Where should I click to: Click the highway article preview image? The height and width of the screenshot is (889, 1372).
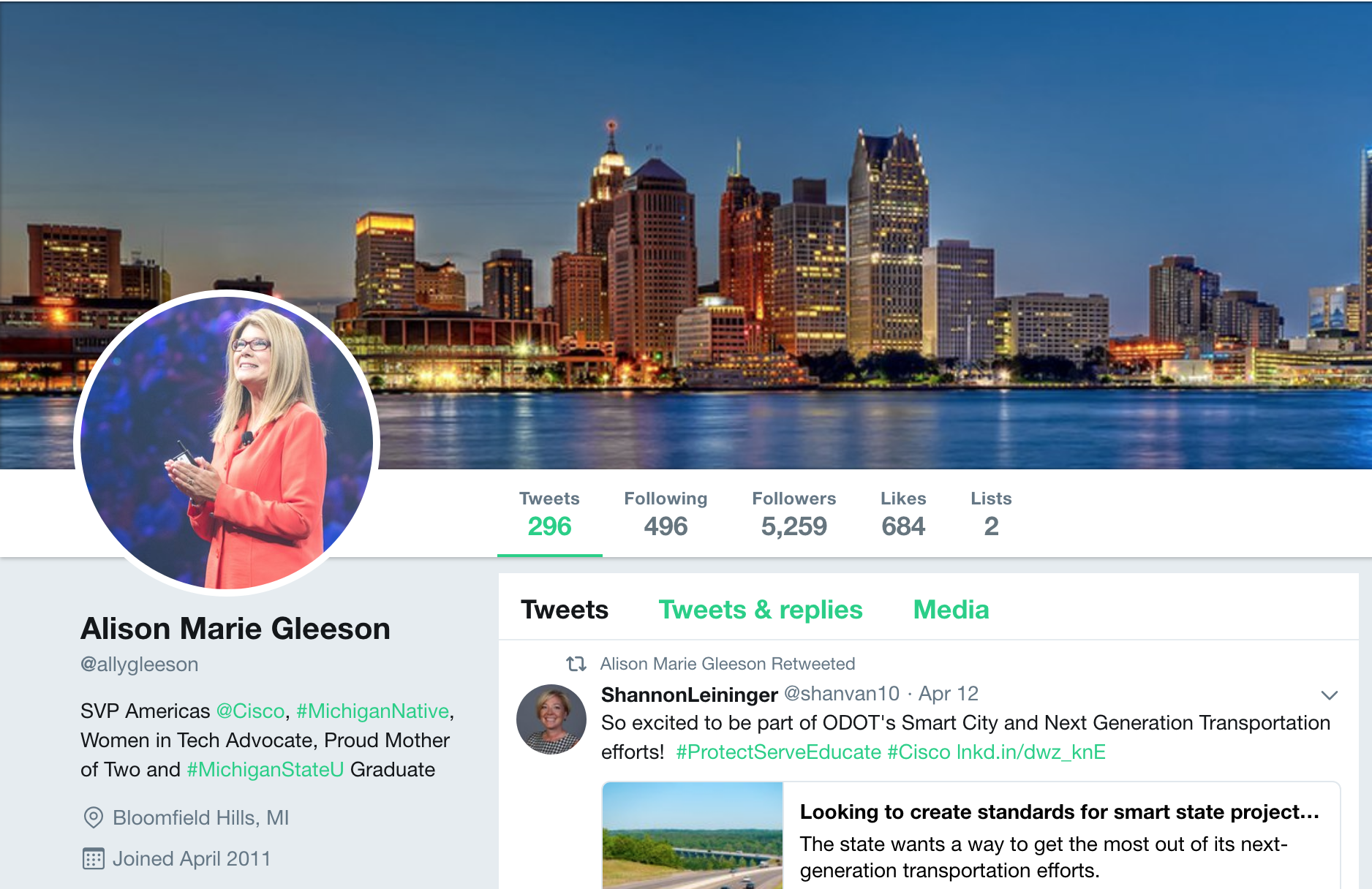click(693, 836)
